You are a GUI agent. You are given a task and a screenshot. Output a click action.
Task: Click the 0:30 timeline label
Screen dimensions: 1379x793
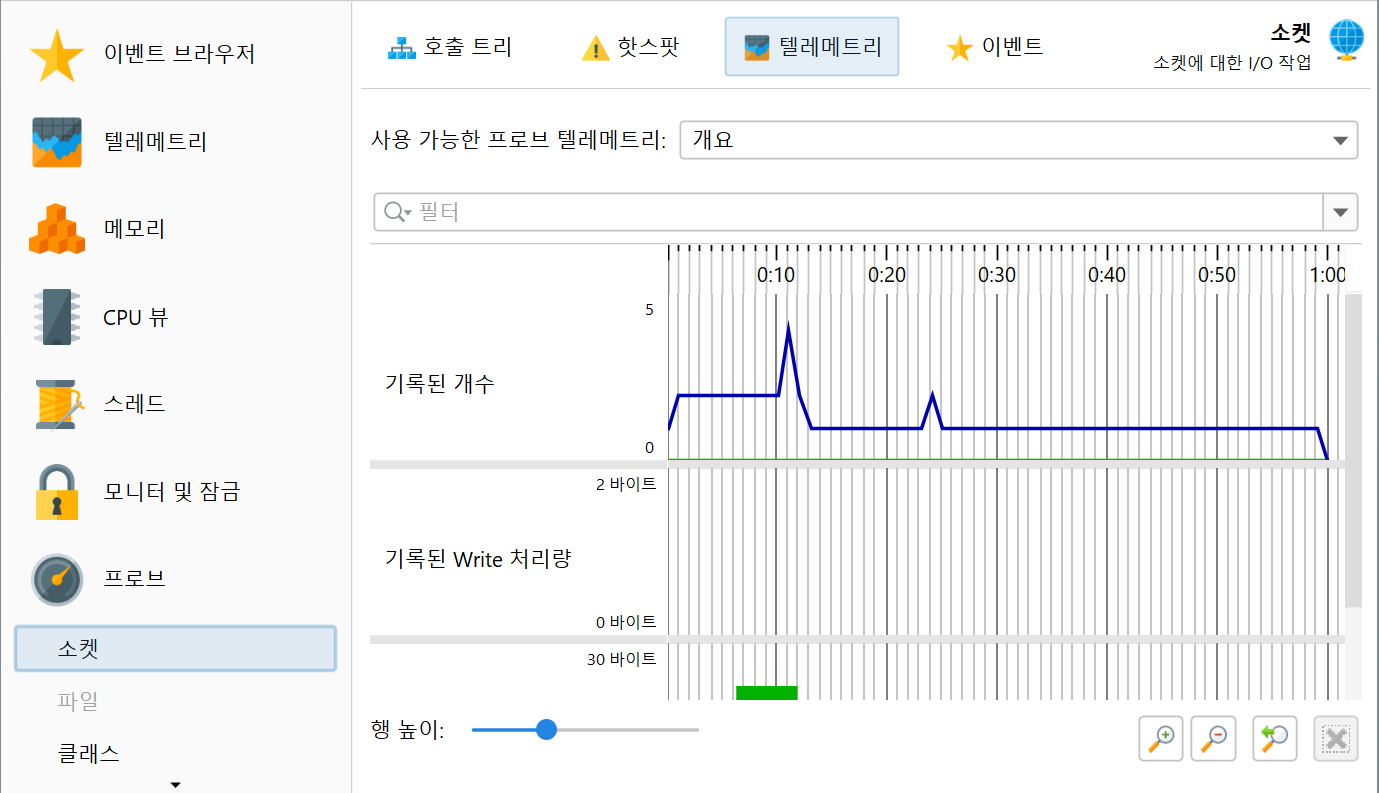(x=996, y=275)
